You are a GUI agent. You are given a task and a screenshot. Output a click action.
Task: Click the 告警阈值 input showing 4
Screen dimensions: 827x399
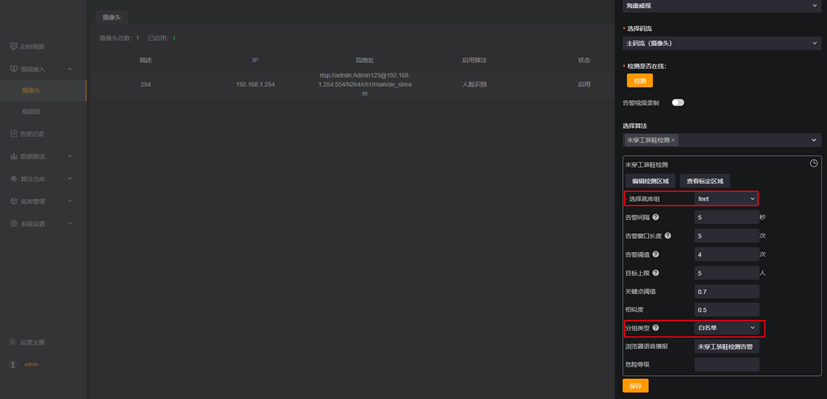727,254
